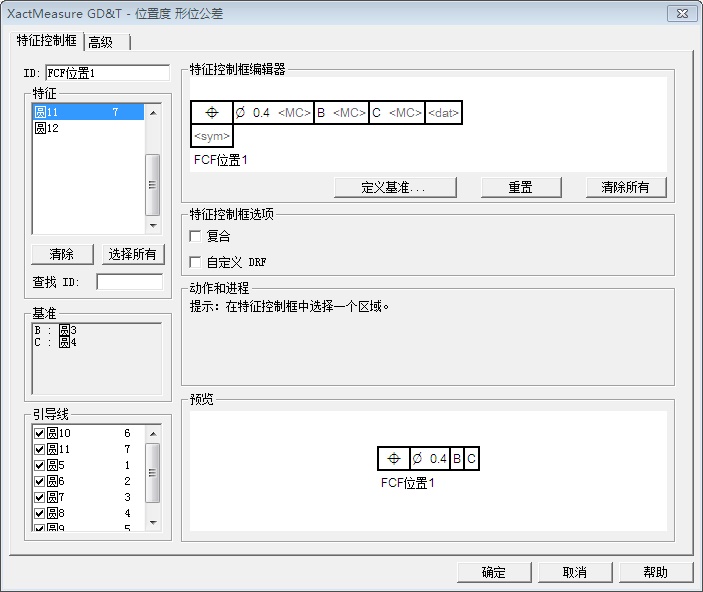The height and width of the screenshot is (592, 703).
Task: Open the 特征控制框 tab
Action: pos(47,41)
